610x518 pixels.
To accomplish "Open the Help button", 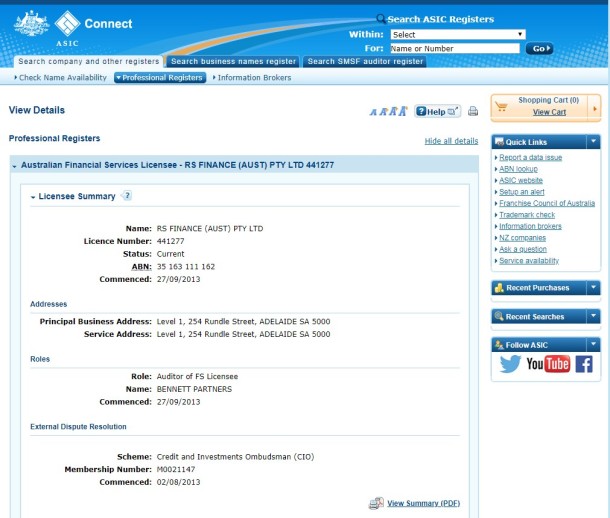I will [x=437, y=112].
